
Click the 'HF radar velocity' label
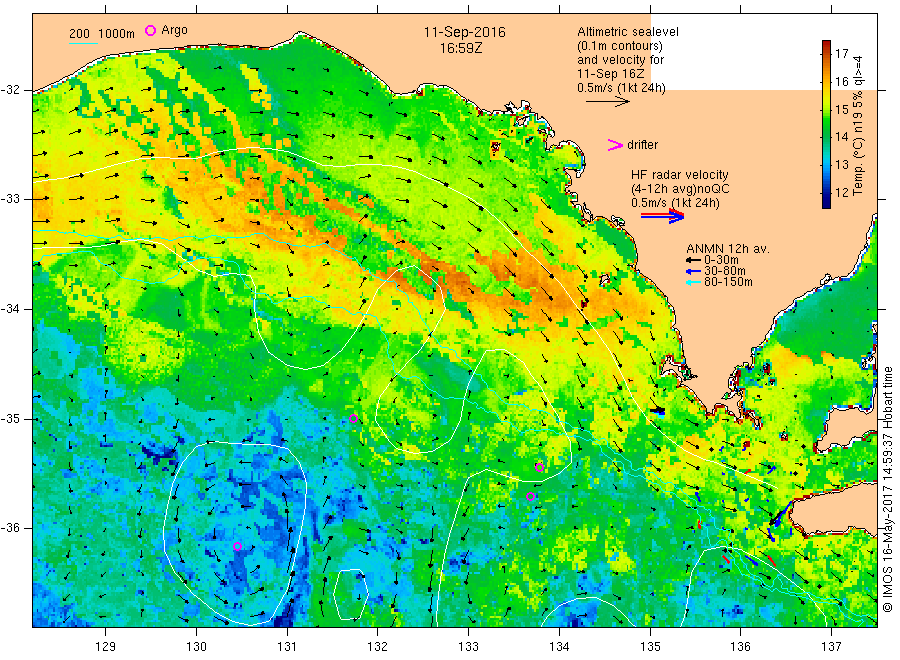680,174
